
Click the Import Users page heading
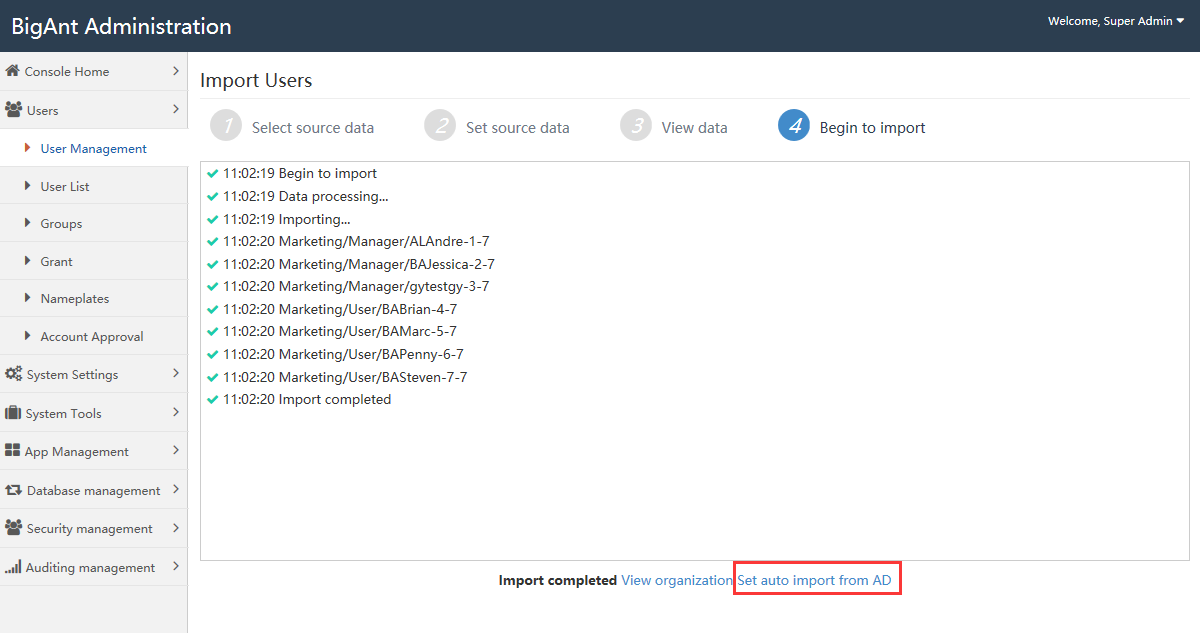point(256,81)
